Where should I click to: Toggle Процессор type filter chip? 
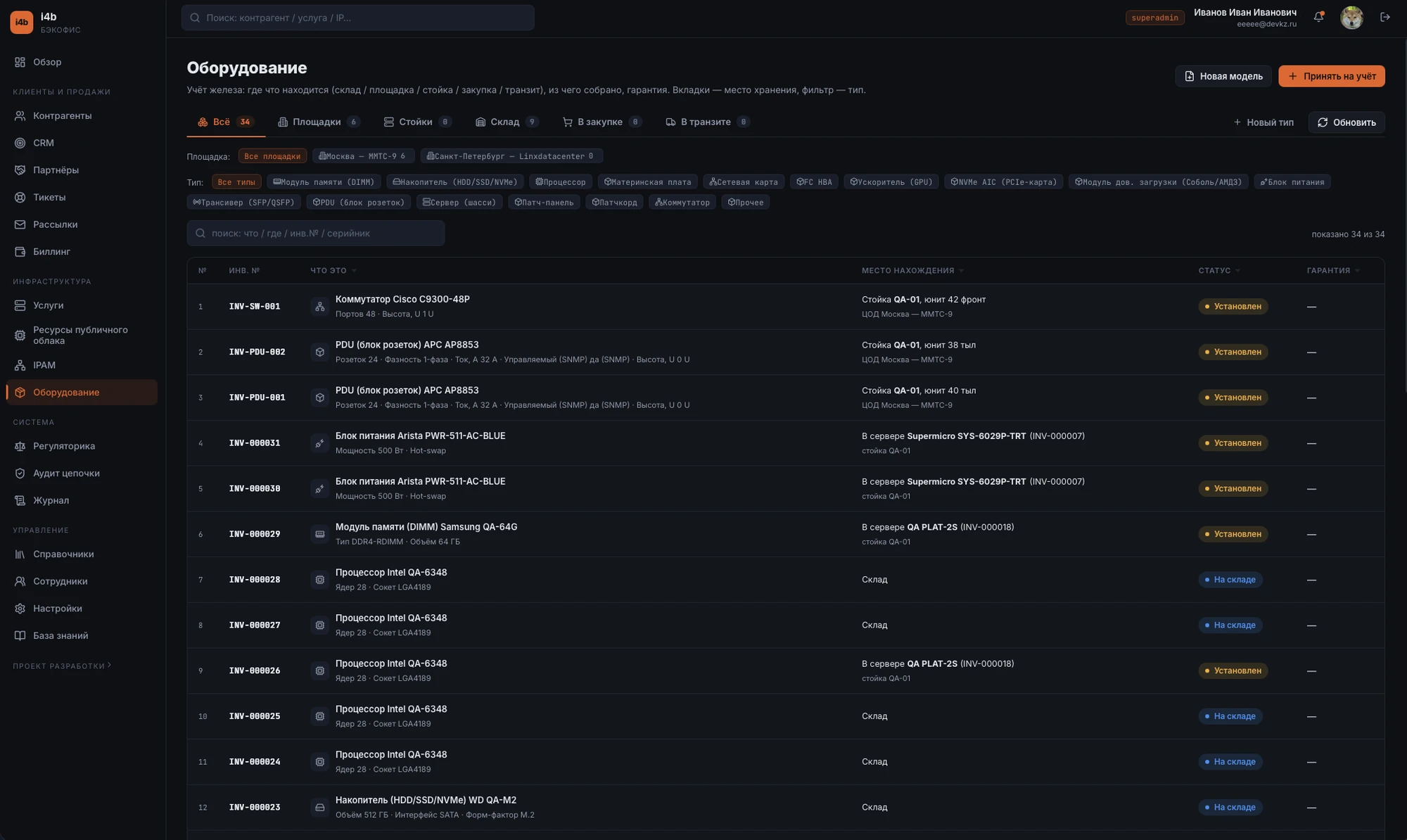click(x=560, y=182)
